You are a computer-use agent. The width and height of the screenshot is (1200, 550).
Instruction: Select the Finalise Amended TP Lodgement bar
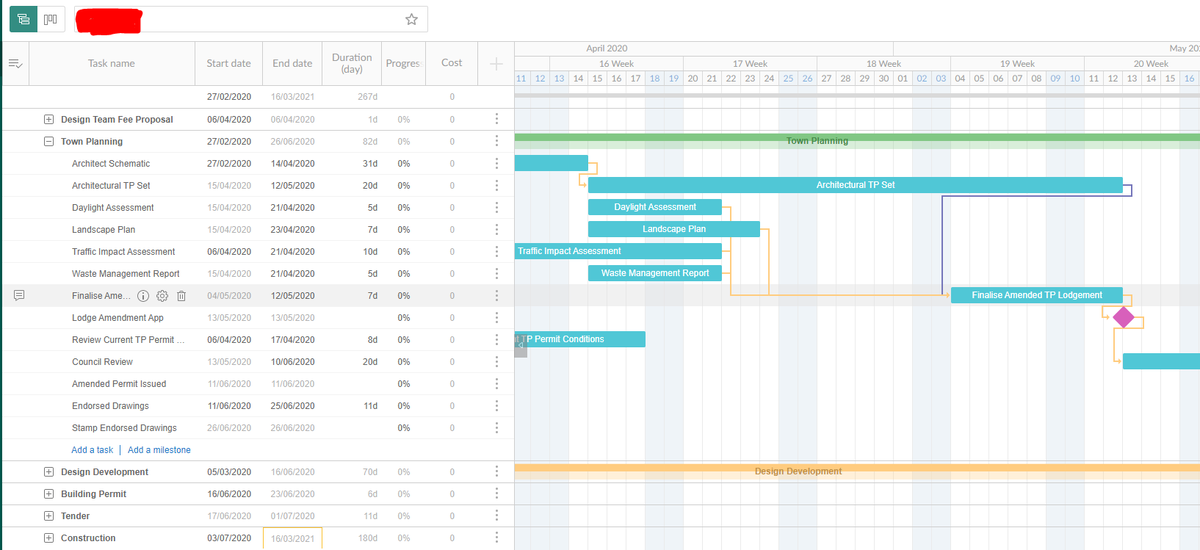pyautogui.click(x=1037, y=295)
